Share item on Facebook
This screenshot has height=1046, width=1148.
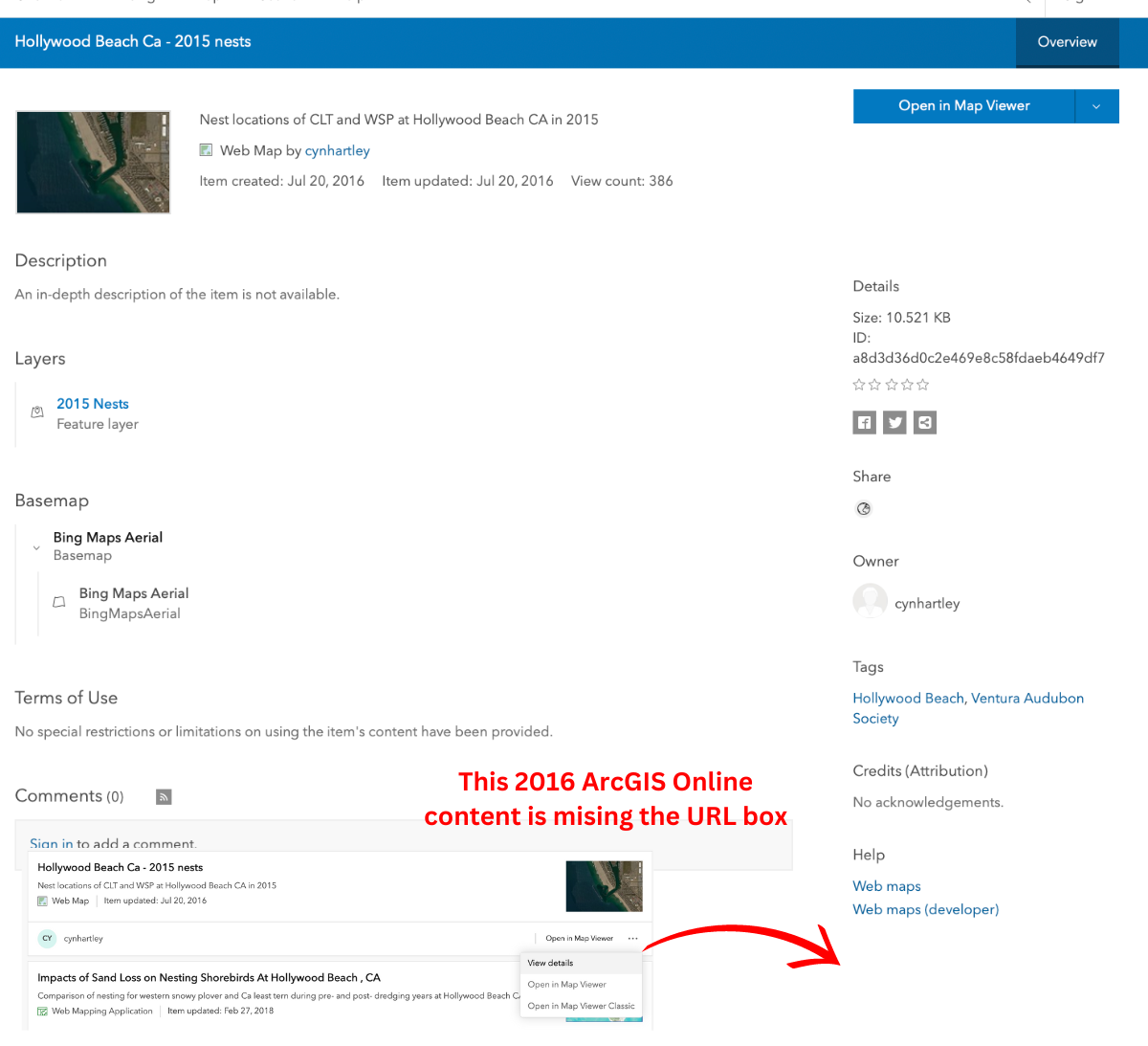coord(864,423)
